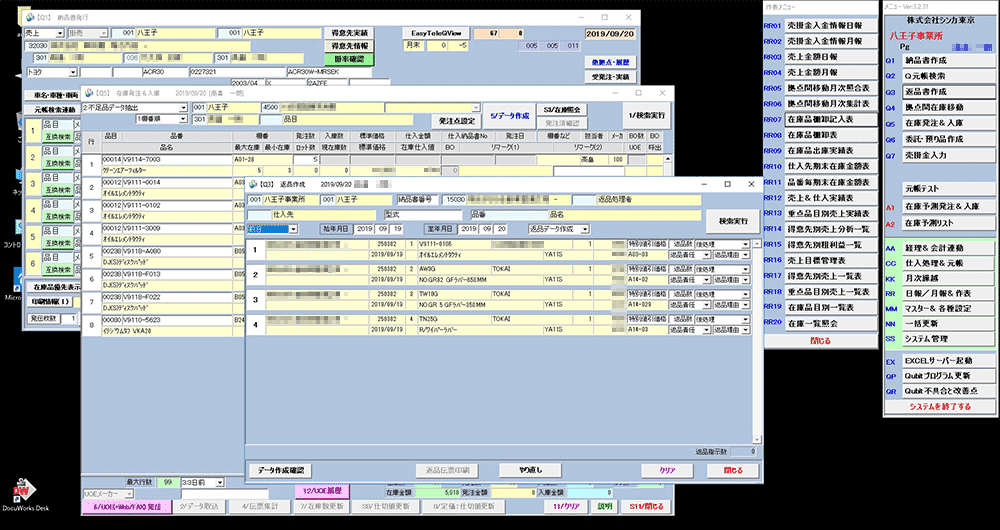Click データ作成確認 button
The width and height of the screenshot is (1000, 530).
[280, 471]
